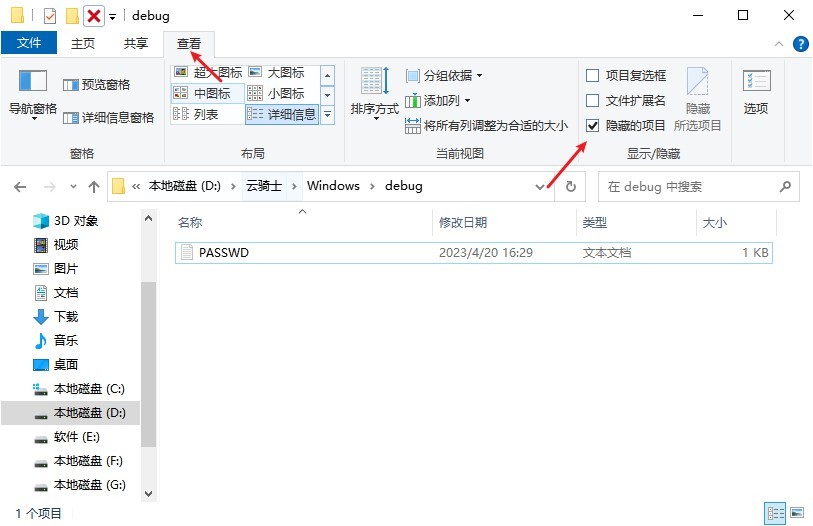813x526 pixels.
Task: Open 图片 in navigation pane
Action: pos(57,268)
